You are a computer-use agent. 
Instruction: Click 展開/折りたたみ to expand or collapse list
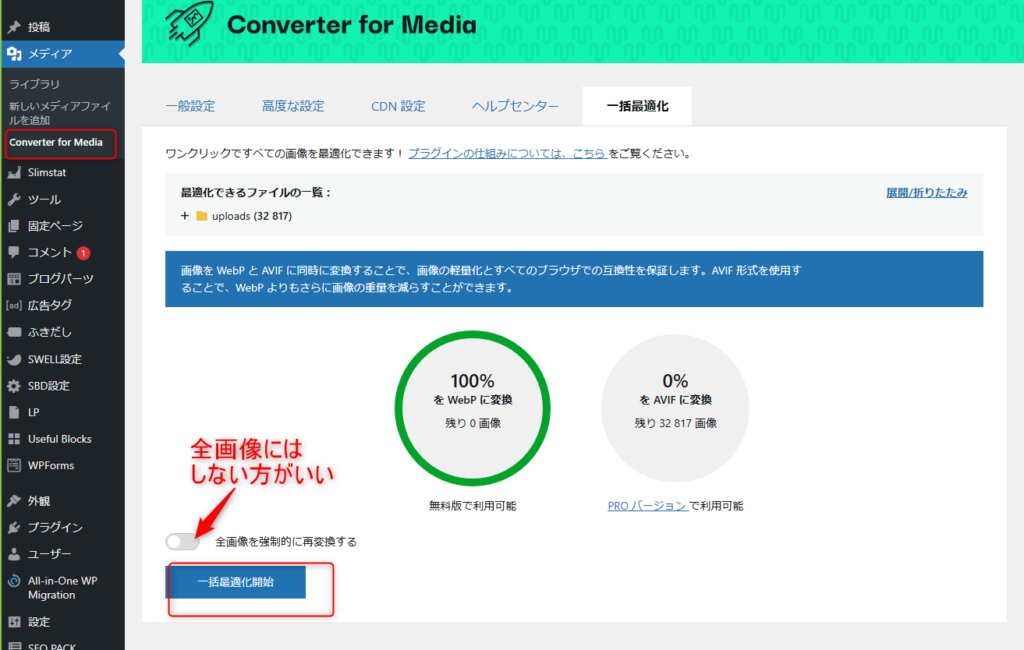click(x=926, y=193)
